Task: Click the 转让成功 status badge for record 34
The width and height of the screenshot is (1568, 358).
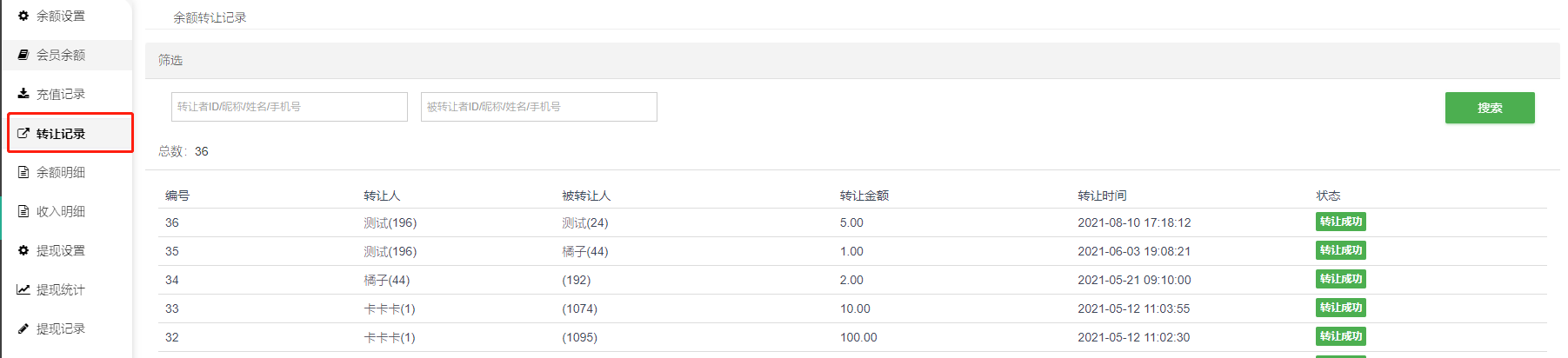Action: (x=1341, y=279)
